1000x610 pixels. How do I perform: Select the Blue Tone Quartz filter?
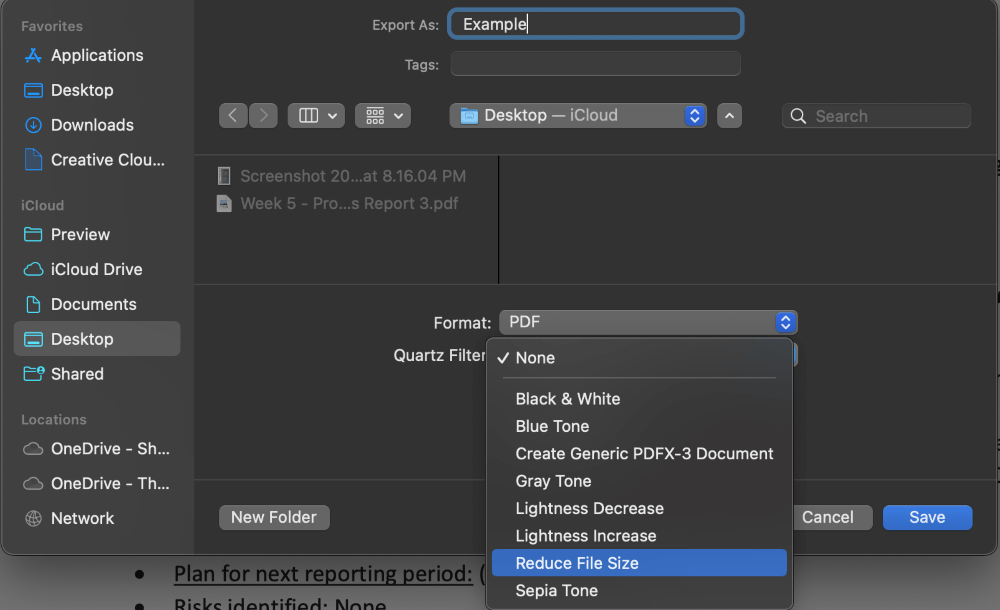[x=552, y=426]
